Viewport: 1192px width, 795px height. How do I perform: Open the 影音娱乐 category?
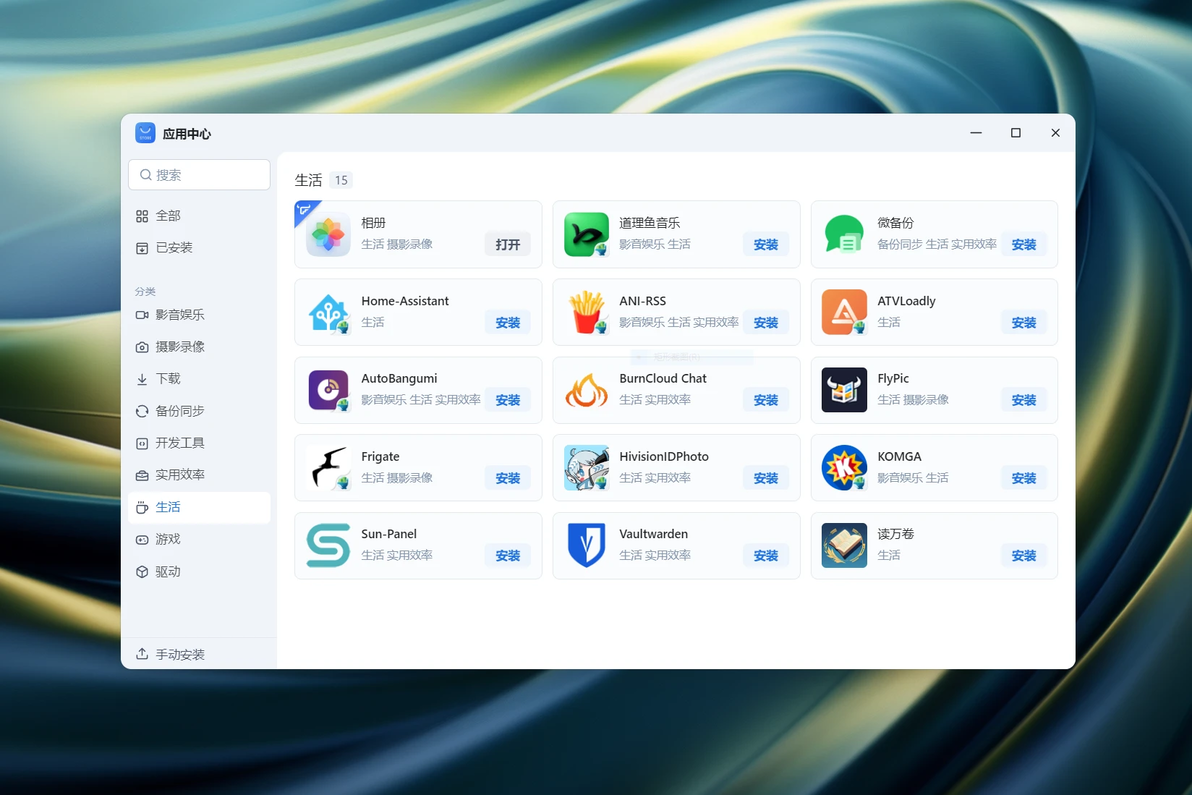click(199, 315)
